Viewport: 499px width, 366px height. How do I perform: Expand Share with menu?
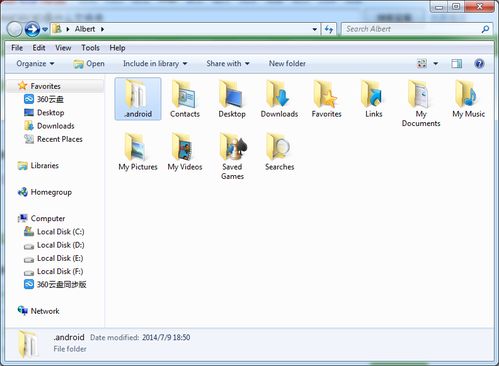pos(228,63)
